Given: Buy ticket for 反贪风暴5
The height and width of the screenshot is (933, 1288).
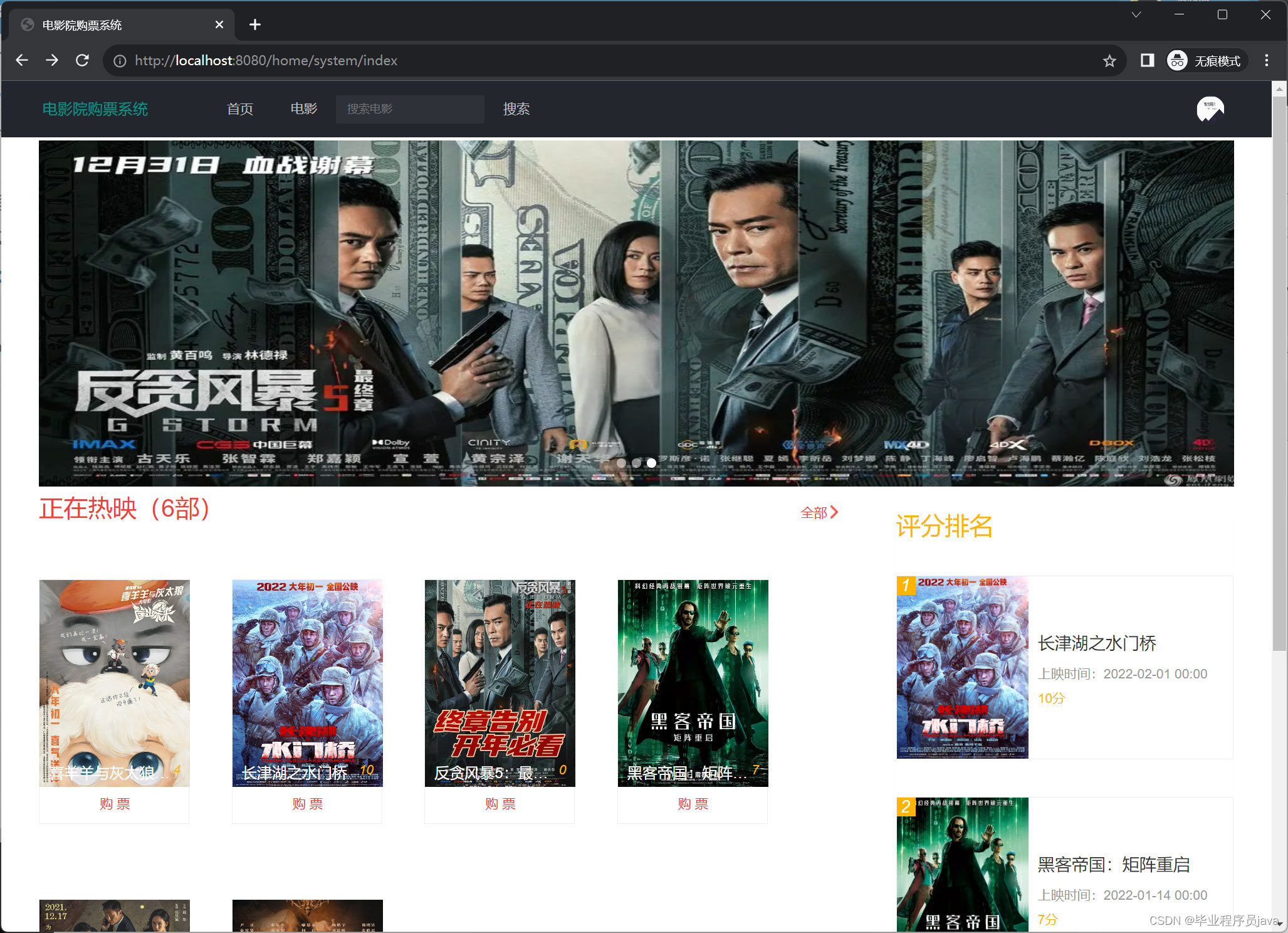Looking at the screenshot, I should 500,804.
